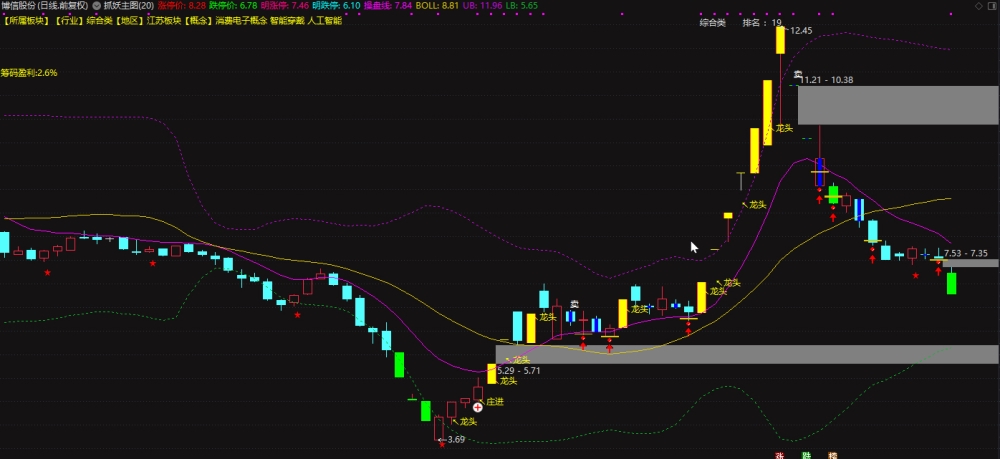Open the 人工智能 concept link
The width and height of the screenshot is (1000, 459).
click(325, 20)
